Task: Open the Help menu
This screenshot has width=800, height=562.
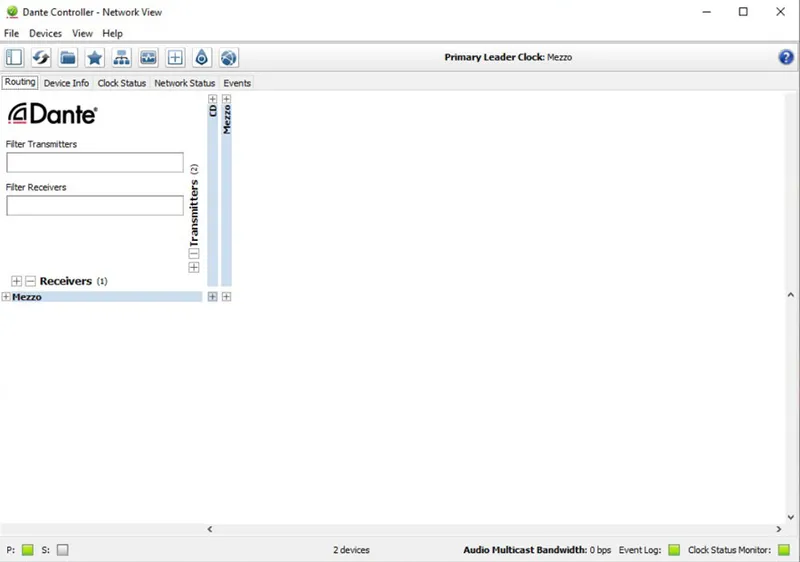Action: (x=112, y=33)
